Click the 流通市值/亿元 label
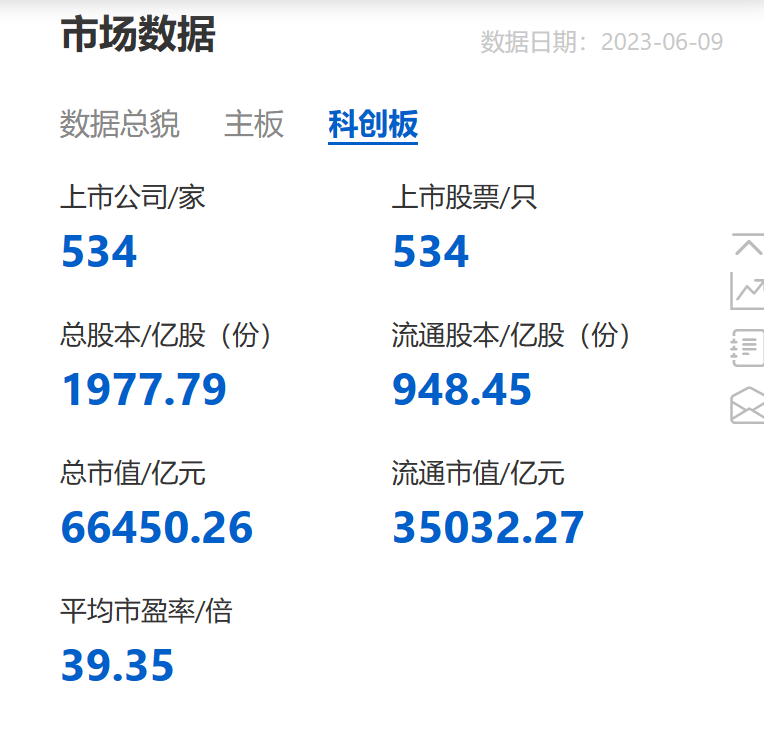Screen dimensions: 764x753 [x=478, y=473]
